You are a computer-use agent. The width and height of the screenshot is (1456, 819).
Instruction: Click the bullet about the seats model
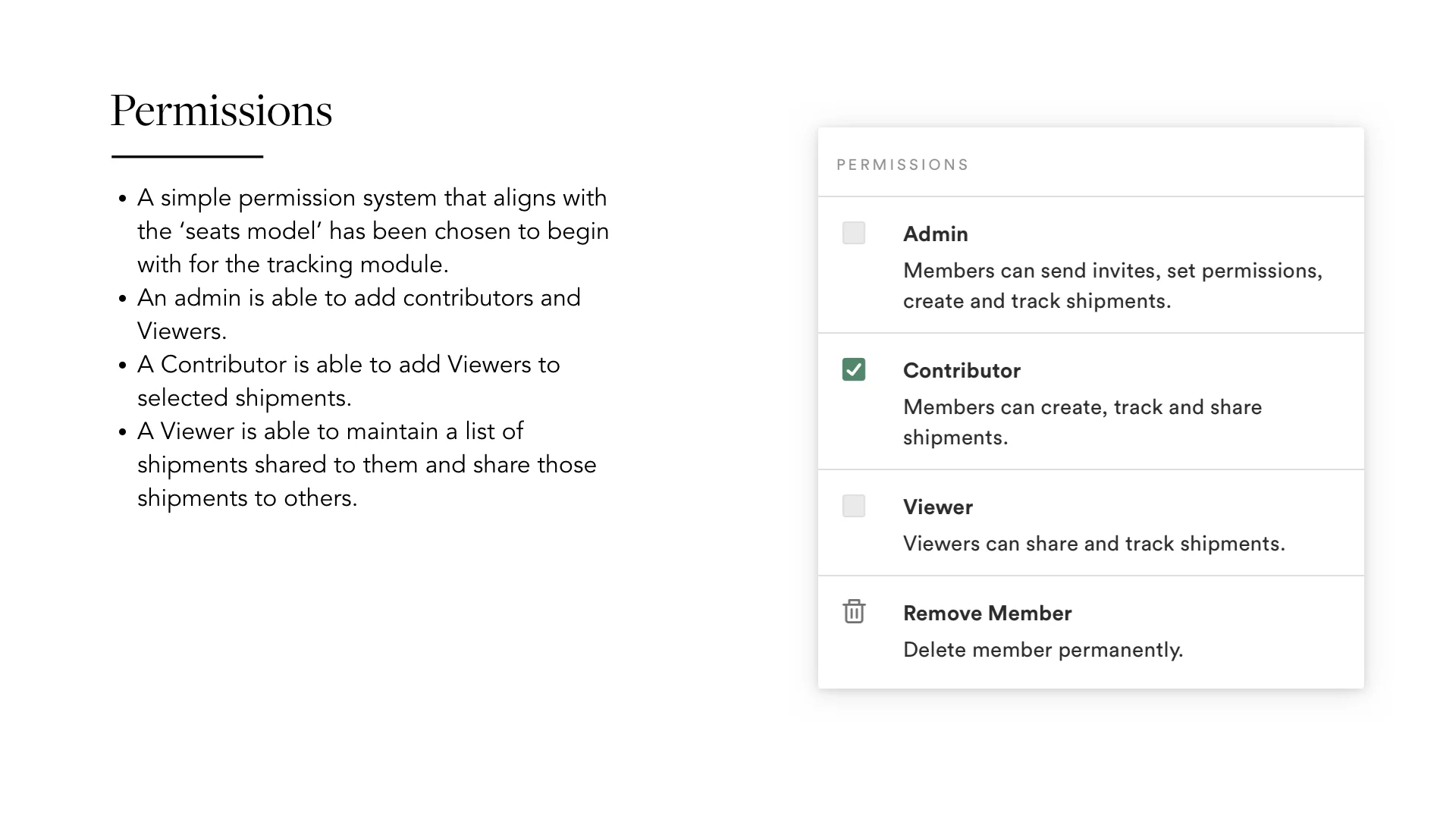pyautogui.click(x=372, y=231)
